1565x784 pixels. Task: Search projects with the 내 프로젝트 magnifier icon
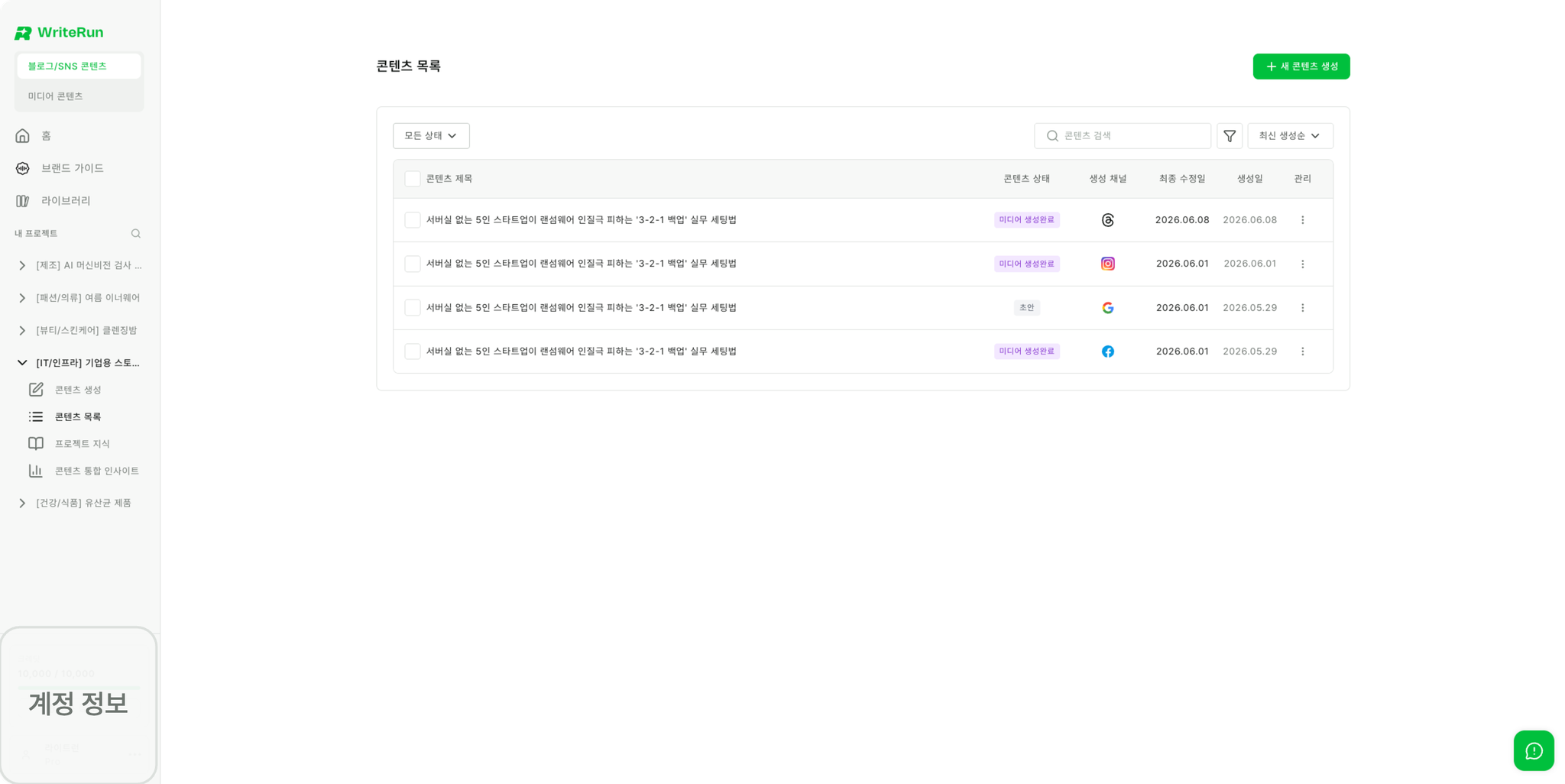pyautogui.click(x=136, y=234)
